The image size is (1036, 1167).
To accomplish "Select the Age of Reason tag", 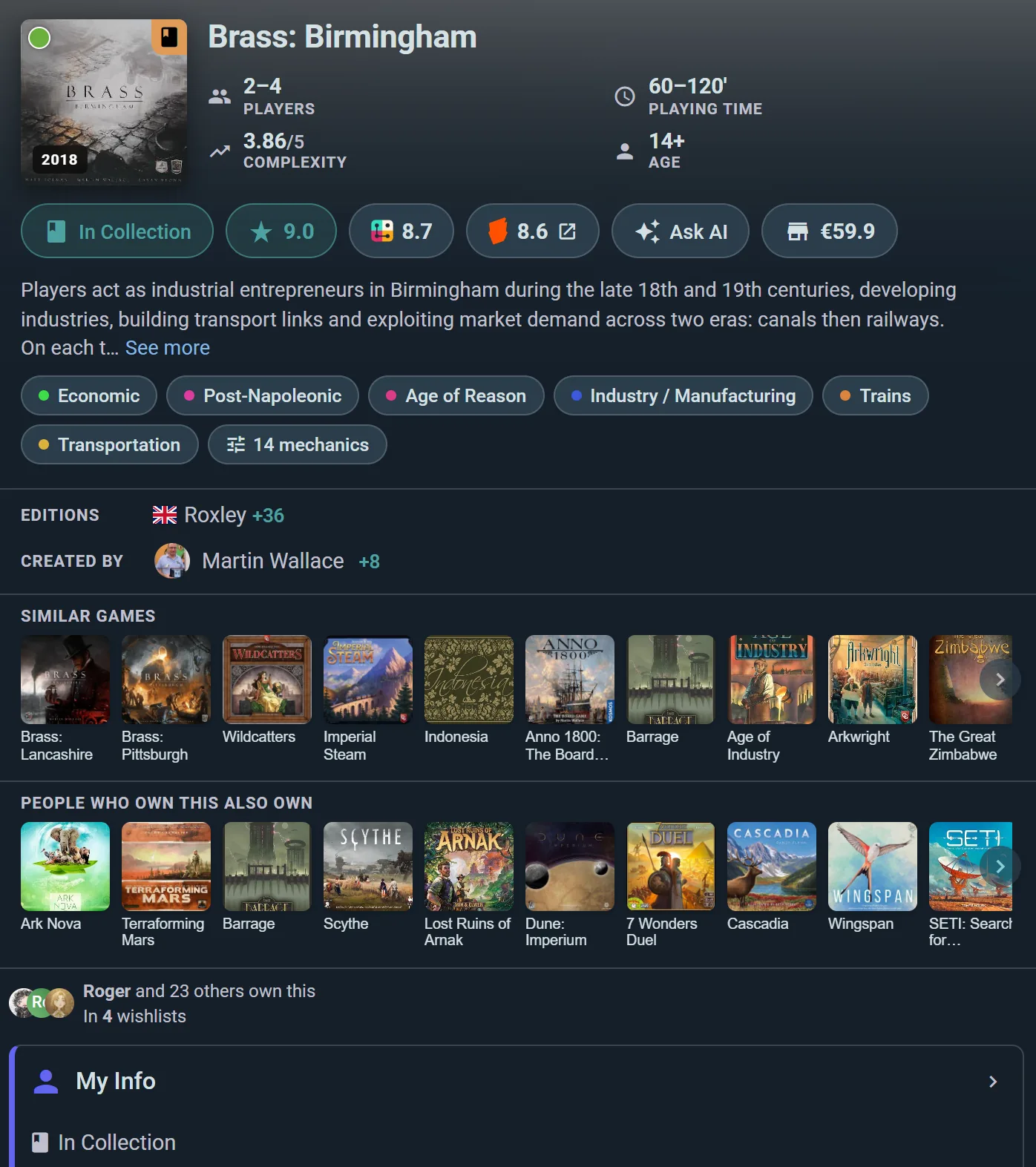I will click(x=456, y=395).
